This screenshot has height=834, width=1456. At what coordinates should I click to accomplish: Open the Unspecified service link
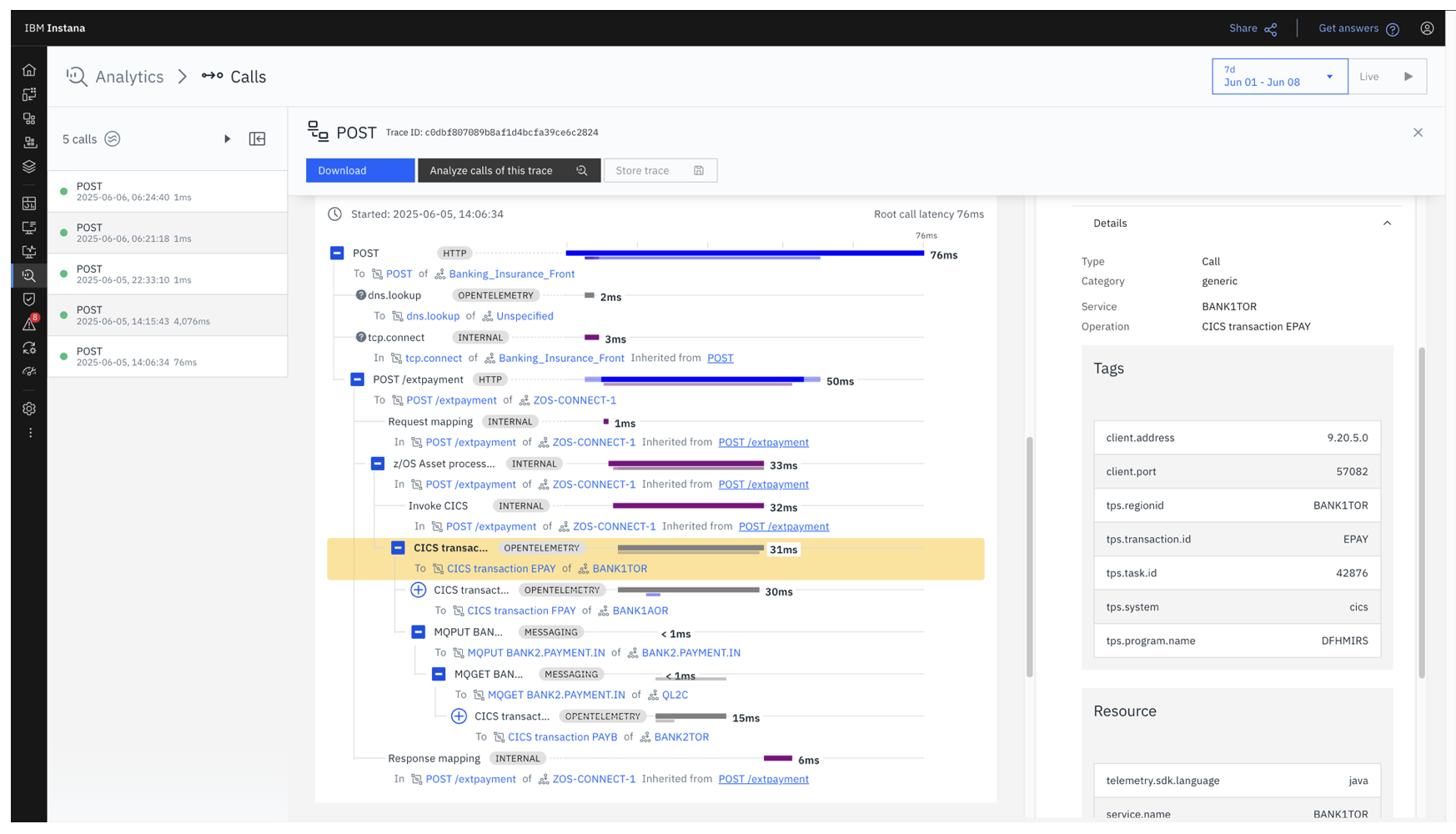coord(525,316)
